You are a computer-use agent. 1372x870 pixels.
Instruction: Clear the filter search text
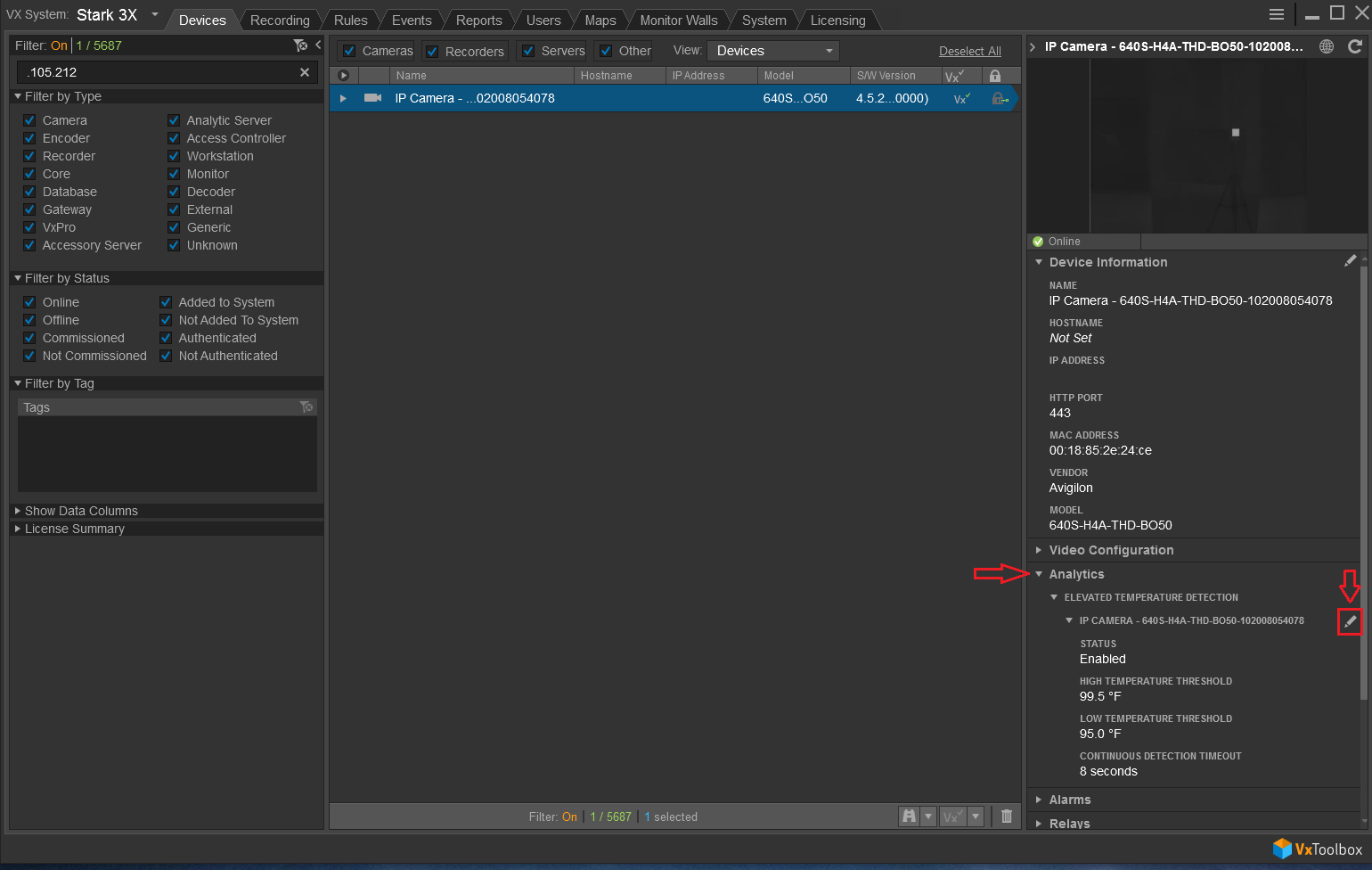[305, 72]
